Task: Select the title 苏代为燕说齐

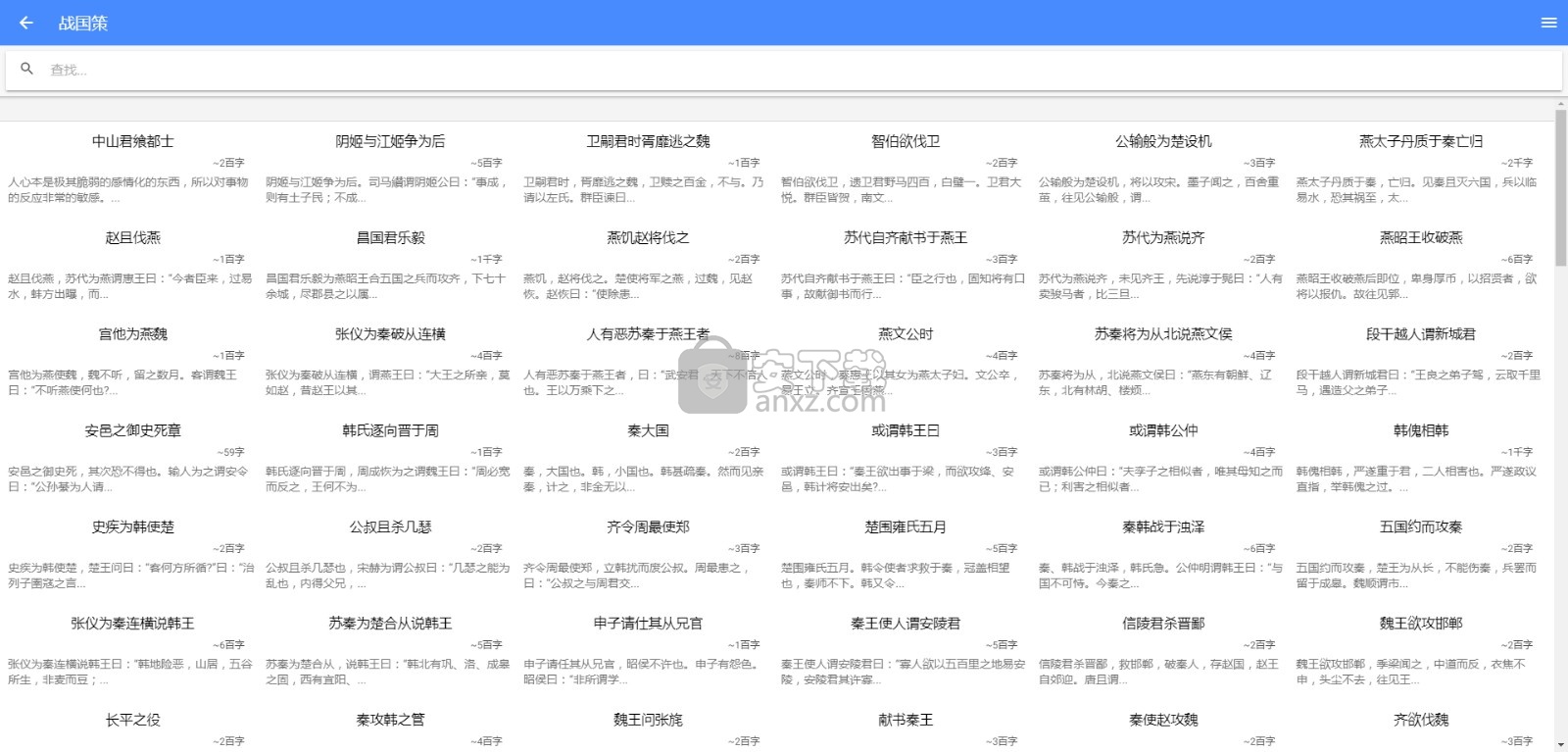Action: pos(1163,237)
